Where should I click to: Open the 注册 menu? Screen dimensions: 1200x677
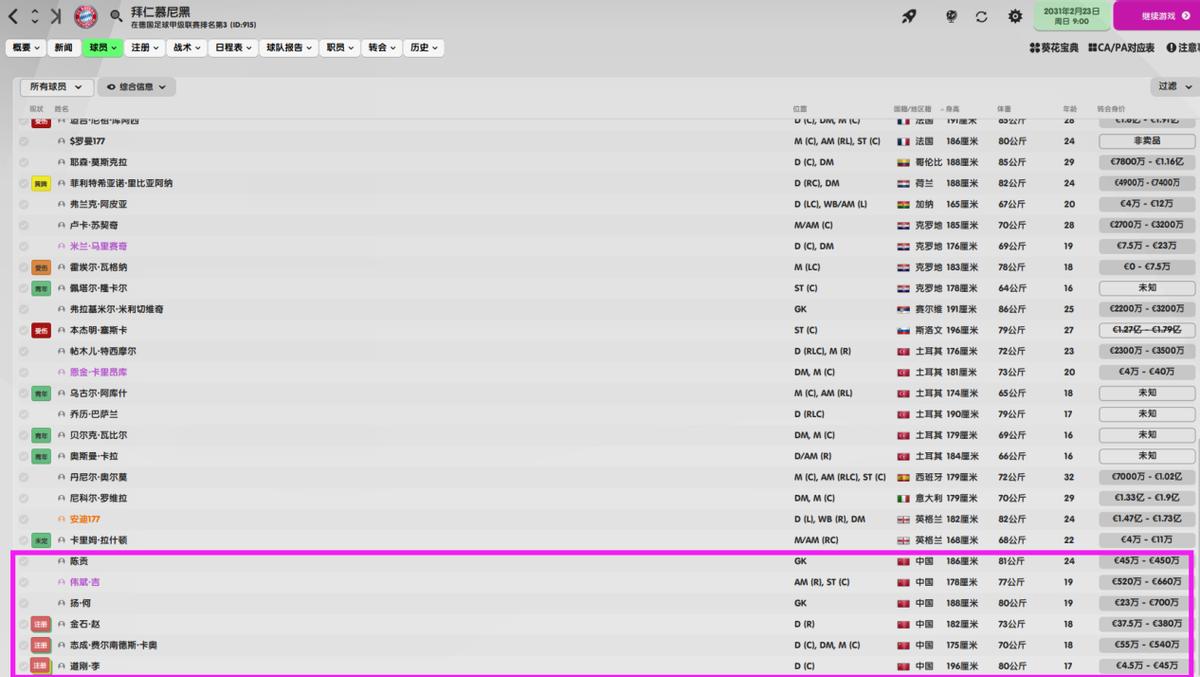(x=145, y=47)
